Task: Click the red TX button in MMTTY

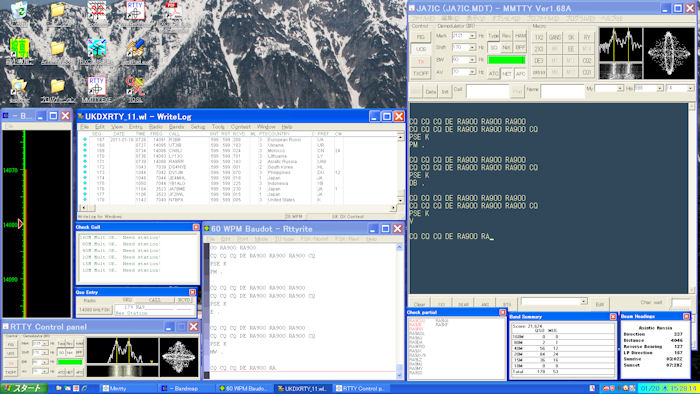Action: click(421, 61)
